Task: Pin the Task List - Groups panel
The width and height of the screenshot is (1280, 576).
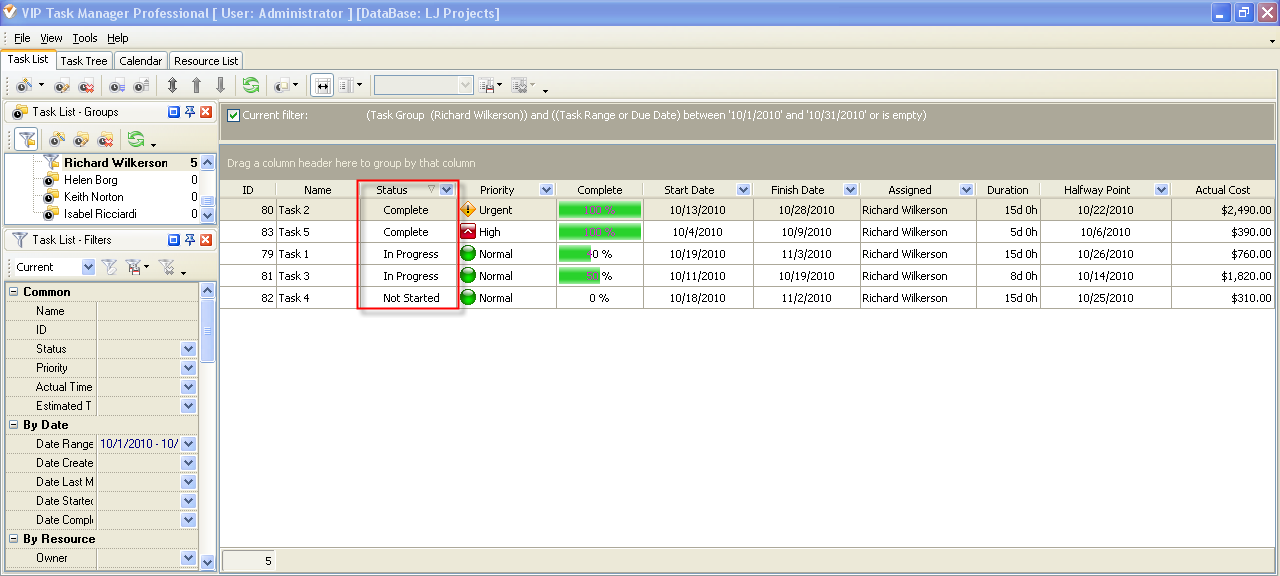Action: (x=189, y=112)
